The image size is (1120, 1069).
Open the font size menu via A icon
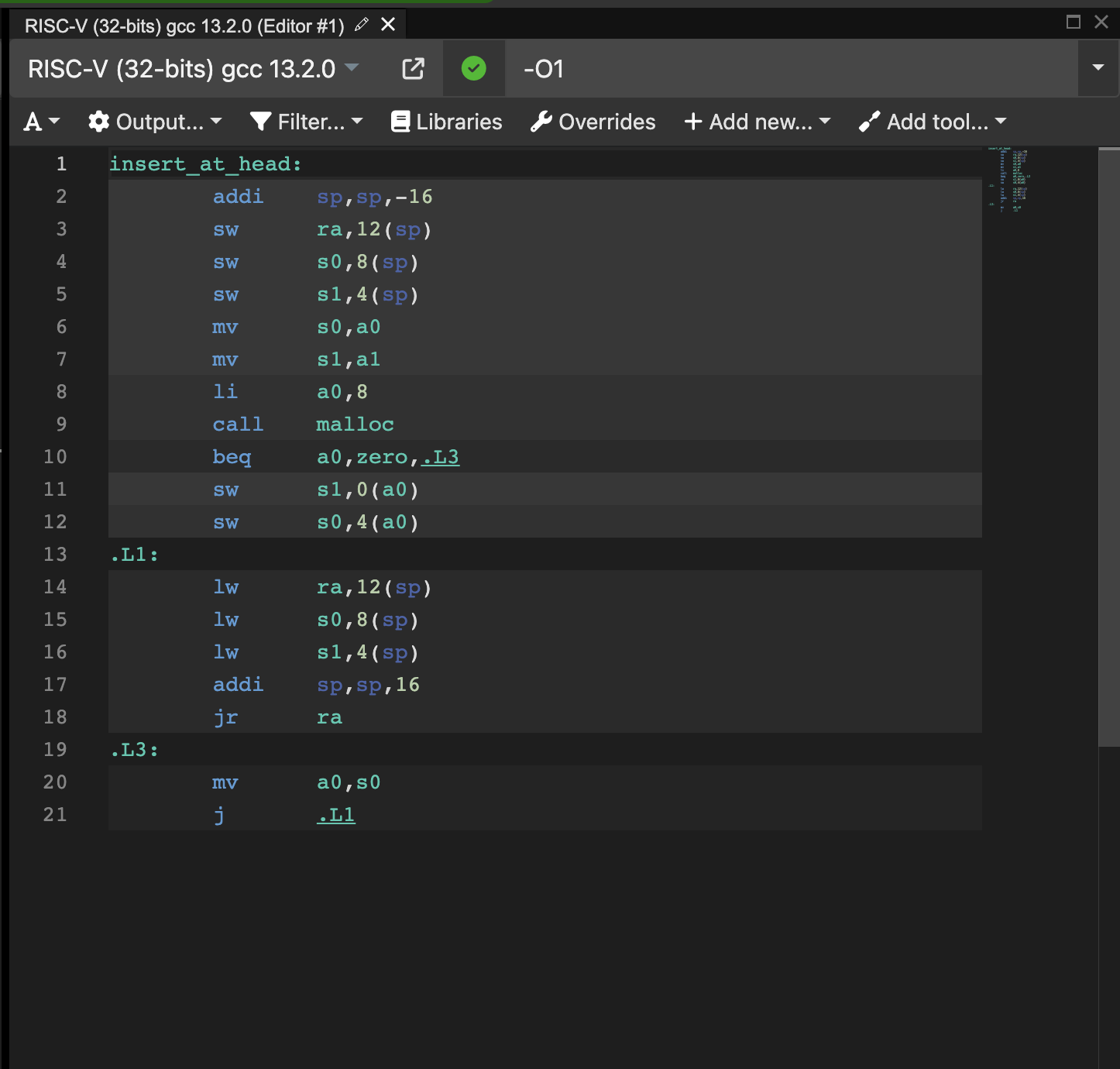pos(34,122)
